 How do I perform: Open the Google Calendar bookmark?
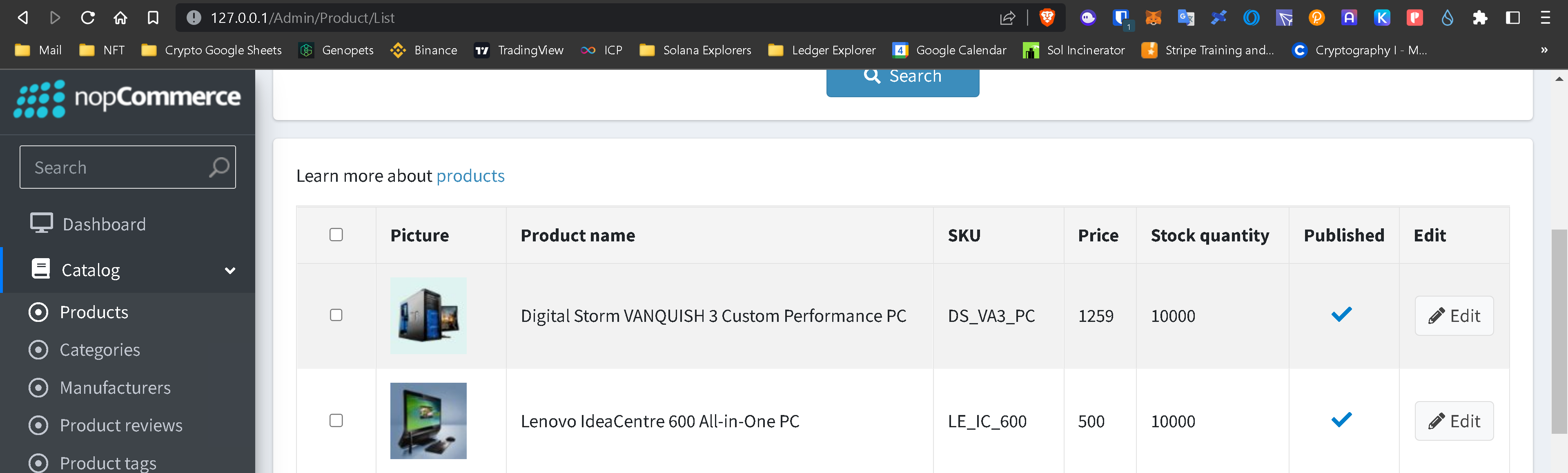point(949,50)
